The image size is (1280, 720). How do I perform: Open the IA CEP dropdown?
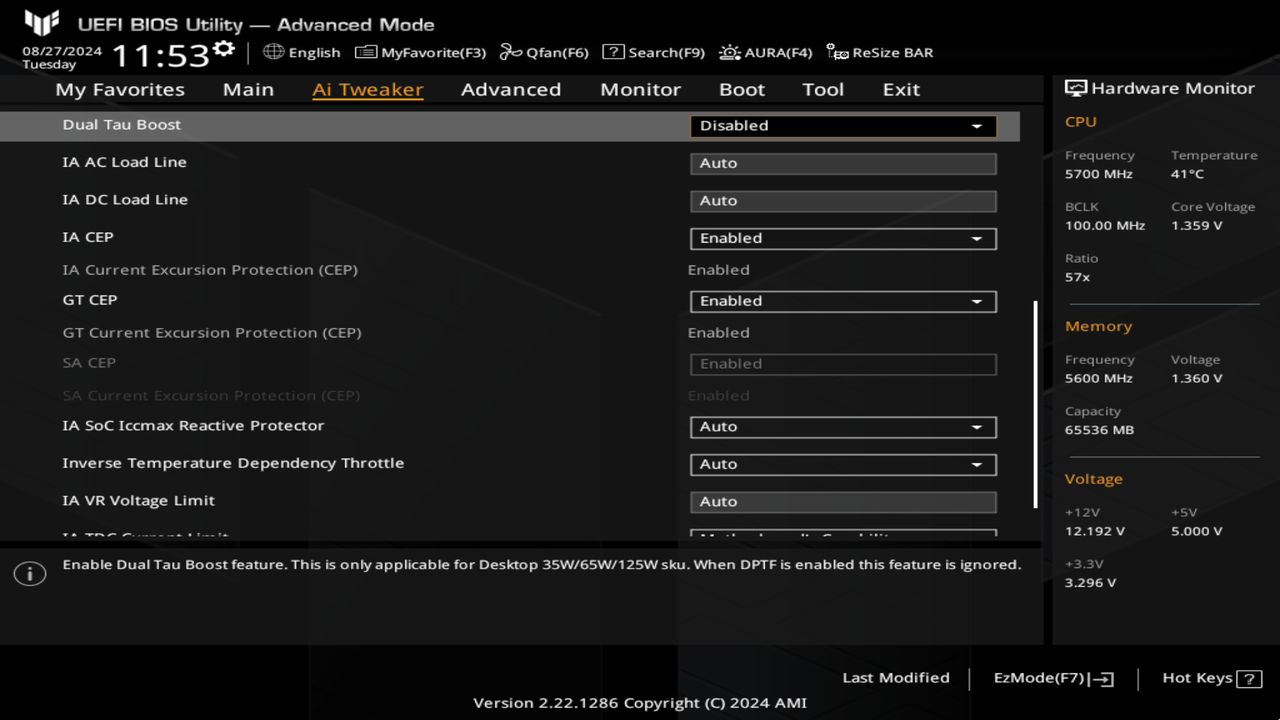tap(843, 239)
